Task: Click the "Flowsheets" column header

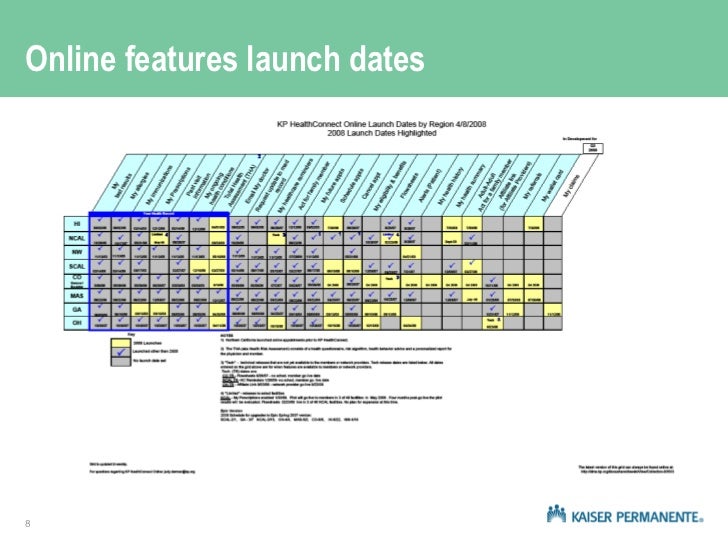Action: pyautogui.click(x=410, y=186)
